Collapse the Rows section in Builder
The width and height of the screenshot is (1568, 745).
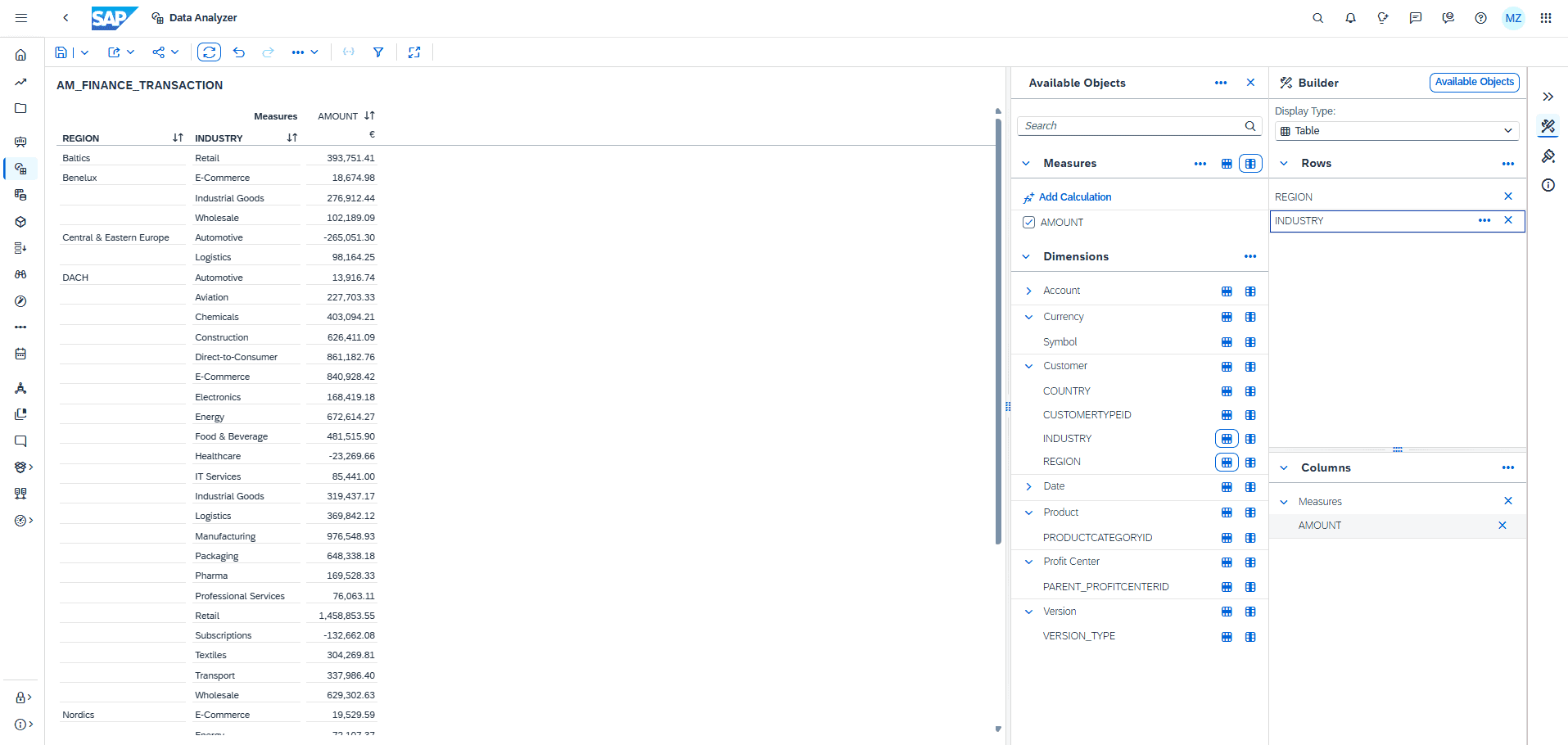coord(1284,164)
